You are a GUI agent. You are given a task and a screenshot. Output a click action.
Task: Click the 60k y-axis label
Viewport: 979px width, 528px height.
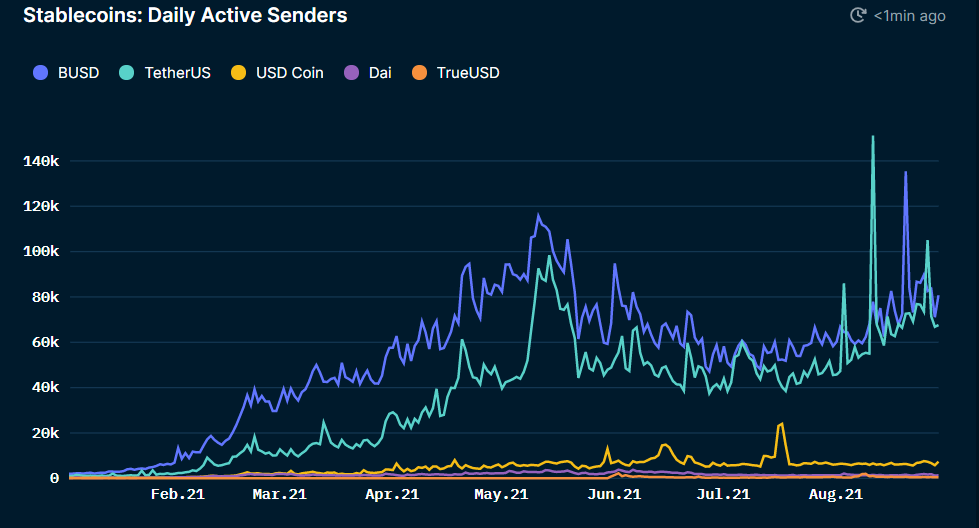46,342
